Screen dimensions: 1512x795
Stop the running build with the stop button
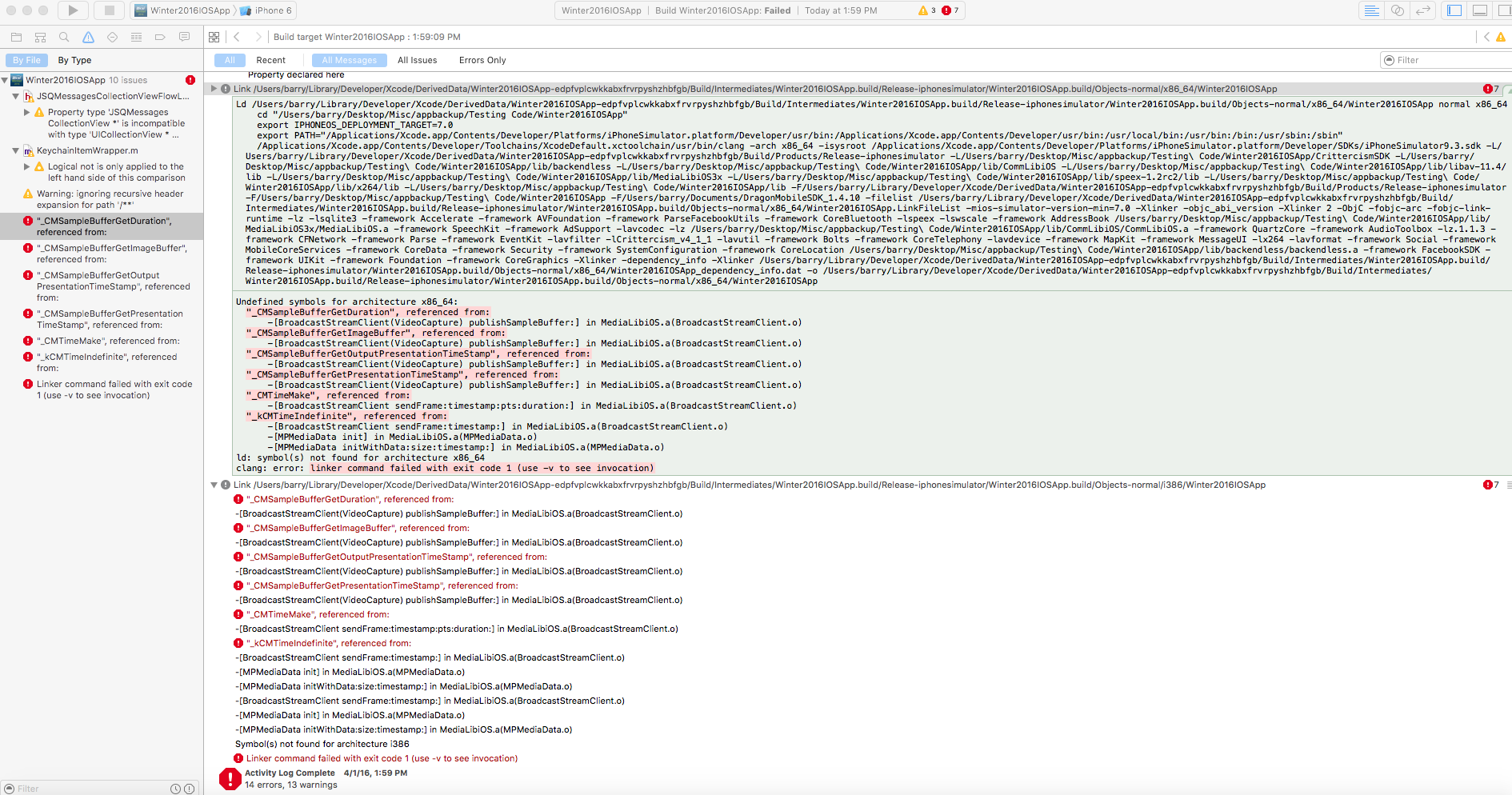[x=110, y=10]
